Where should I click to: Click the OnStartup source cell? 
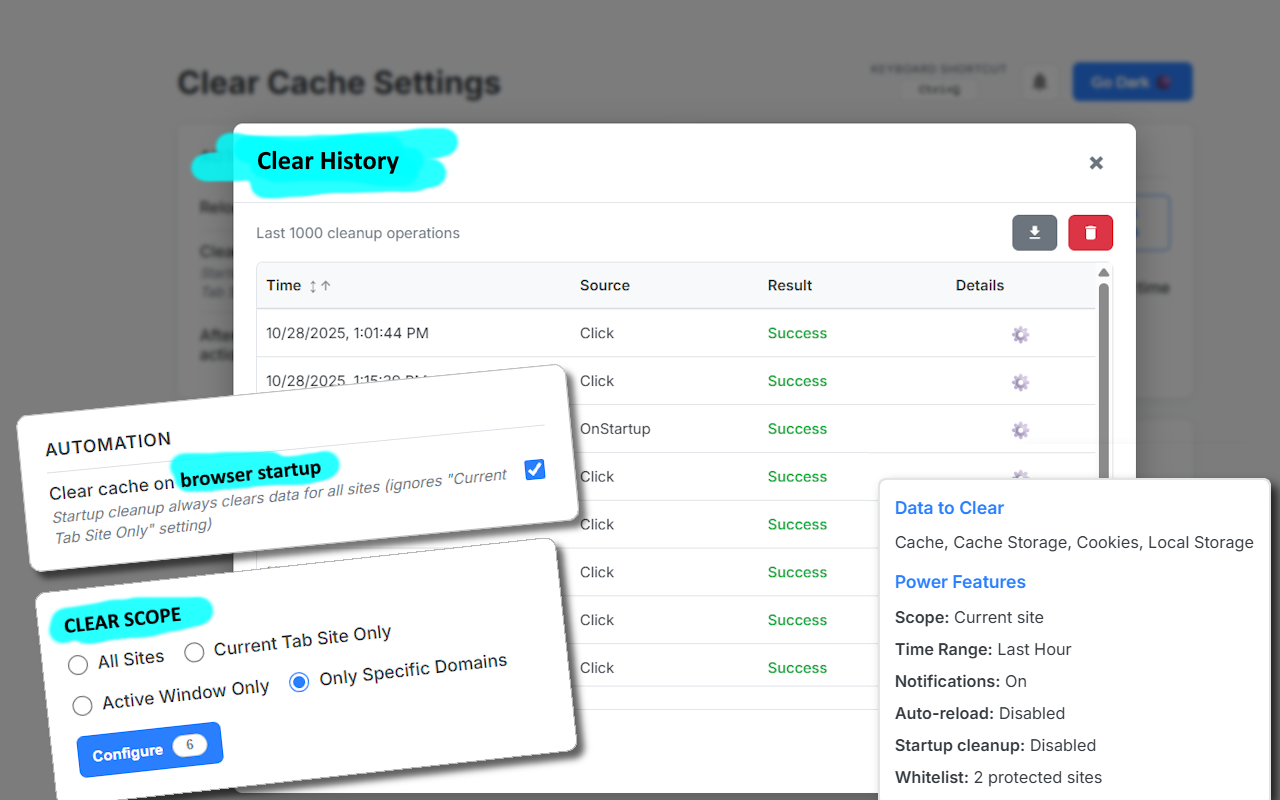[x=615, y=429]
